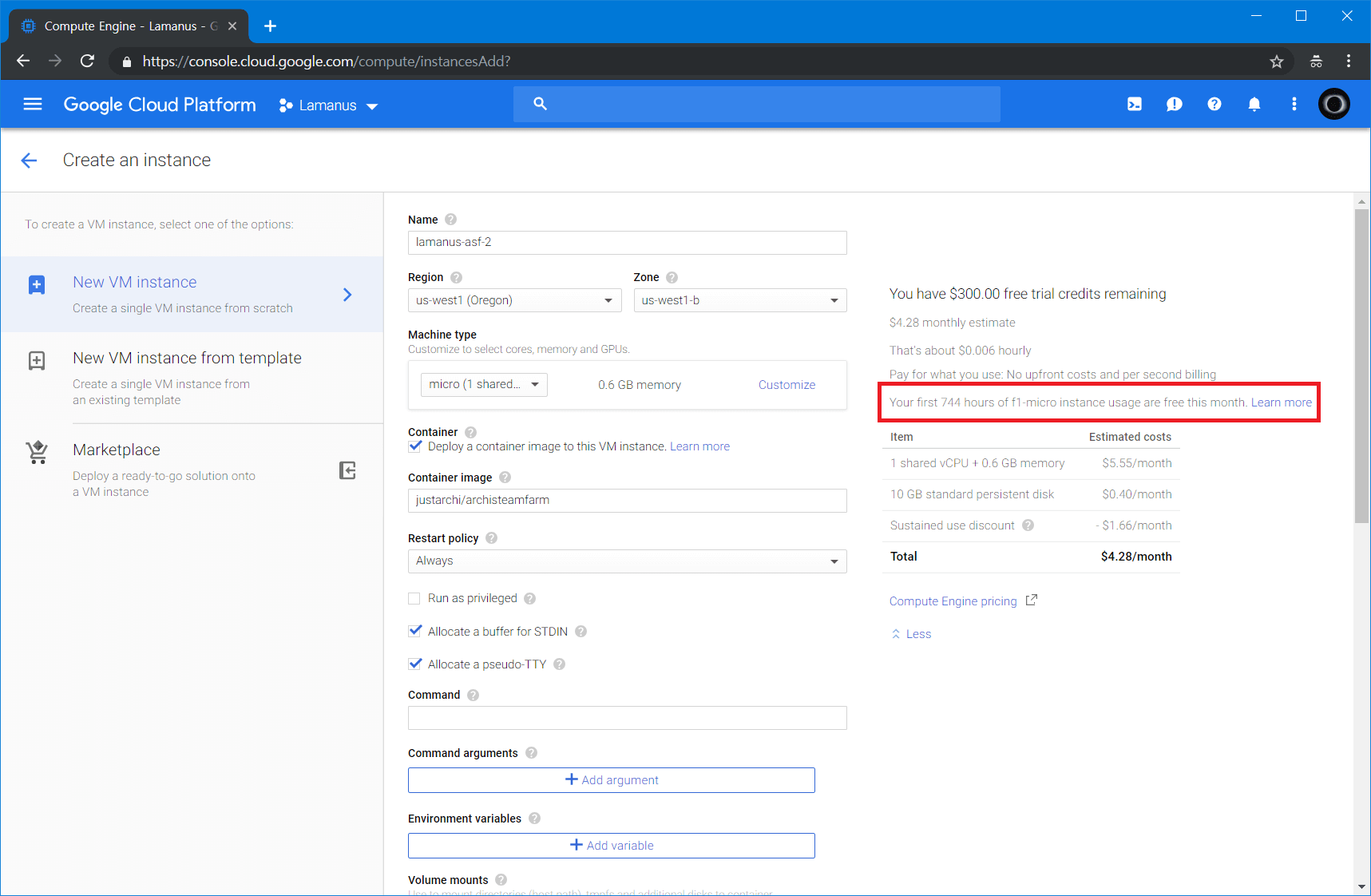Activate Cloud Shell icon

click(1134, 105)
